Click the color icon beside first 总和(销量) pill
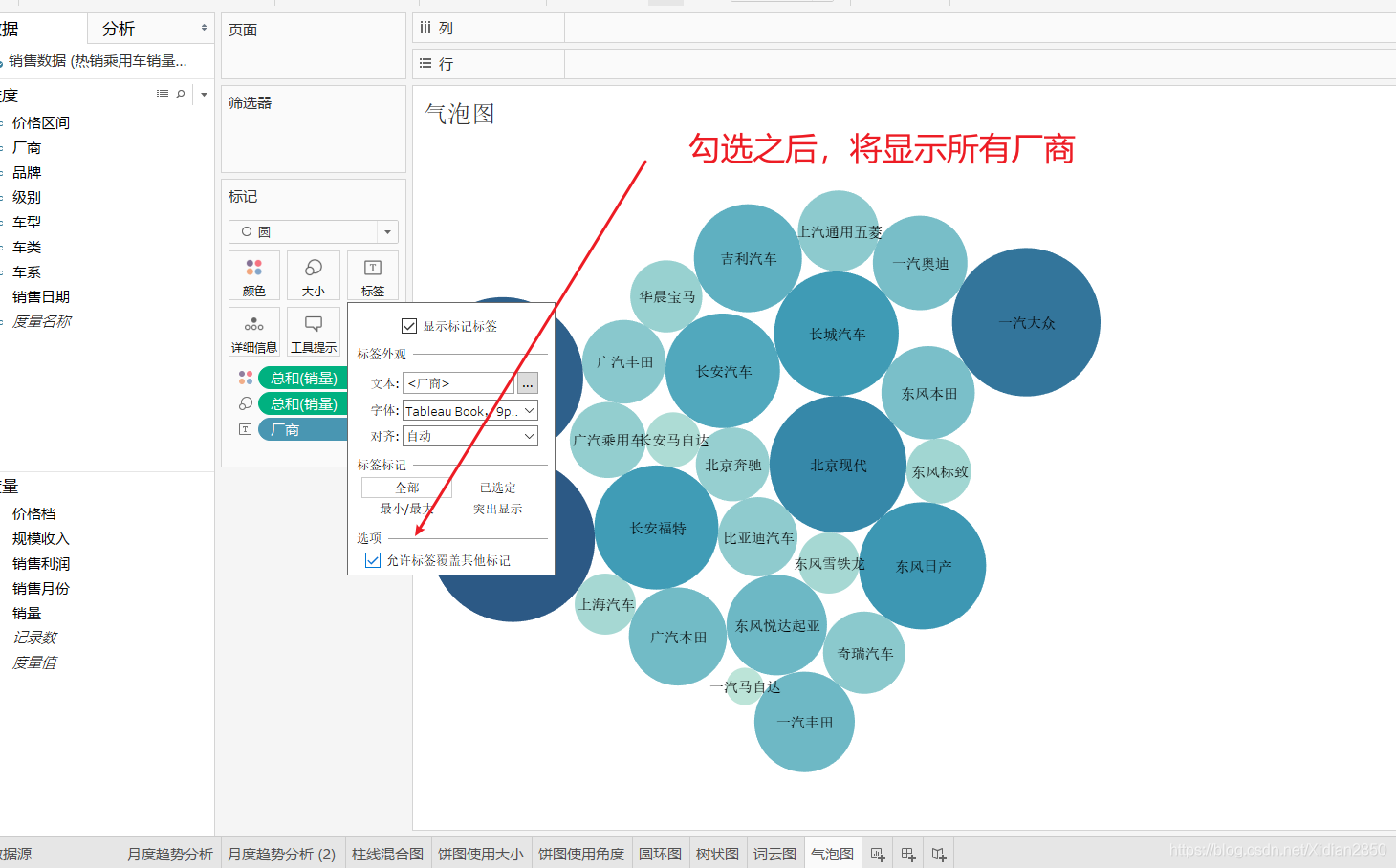1396x868 pixels. (246, 378)
